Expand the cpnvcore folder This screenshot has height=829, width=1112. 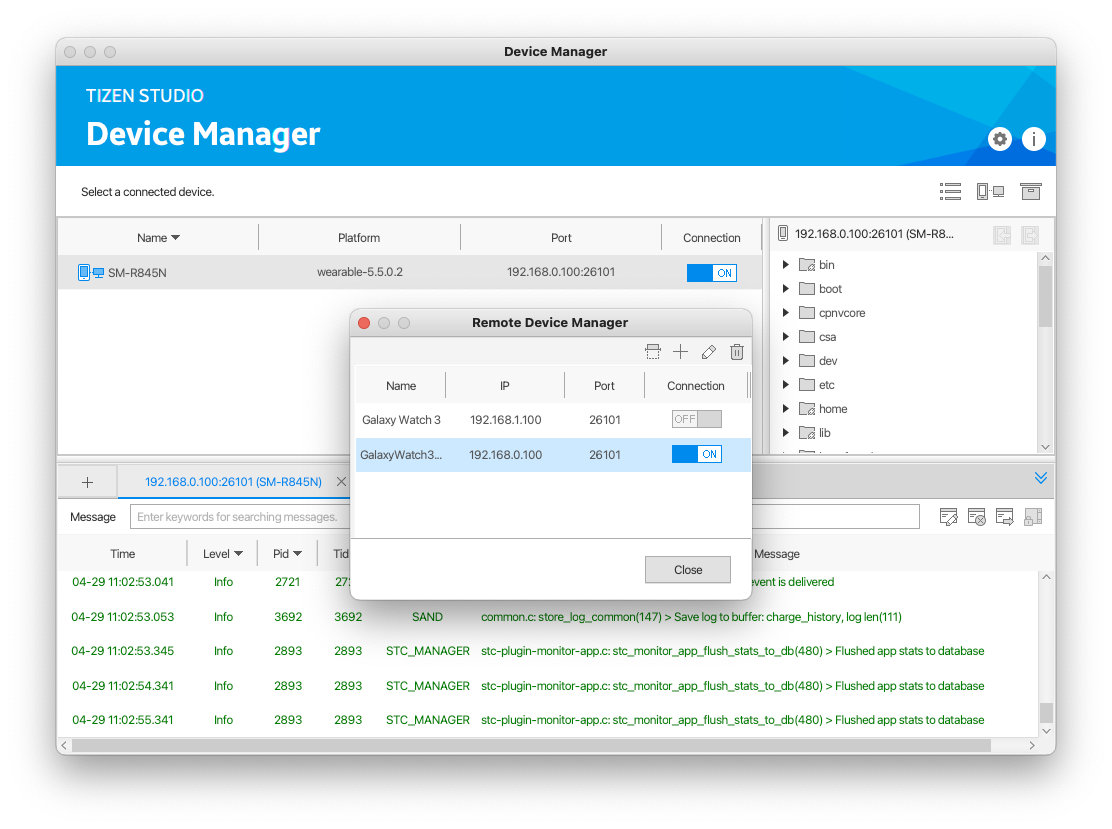click(x=786, y=313)
